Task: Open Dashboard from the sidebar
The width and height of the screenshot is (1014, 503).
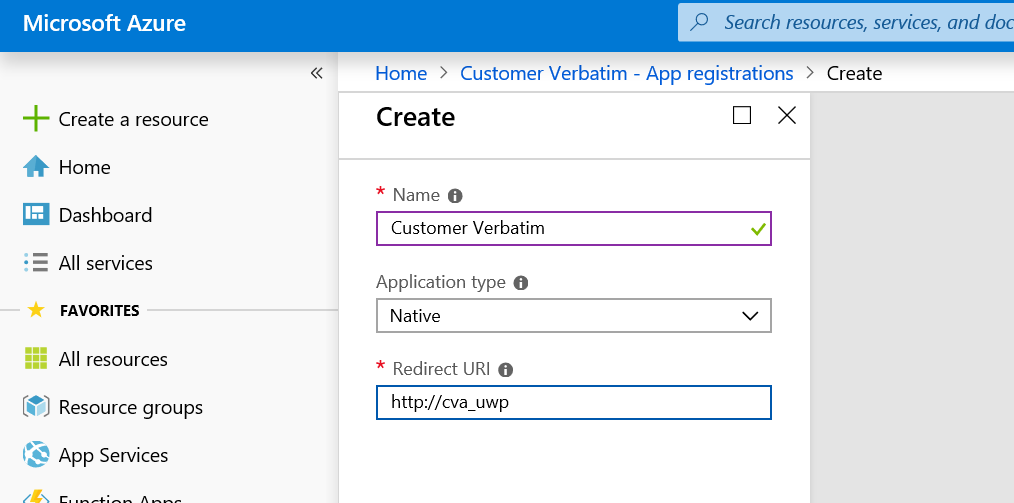Action: click(x=105, y=215)
